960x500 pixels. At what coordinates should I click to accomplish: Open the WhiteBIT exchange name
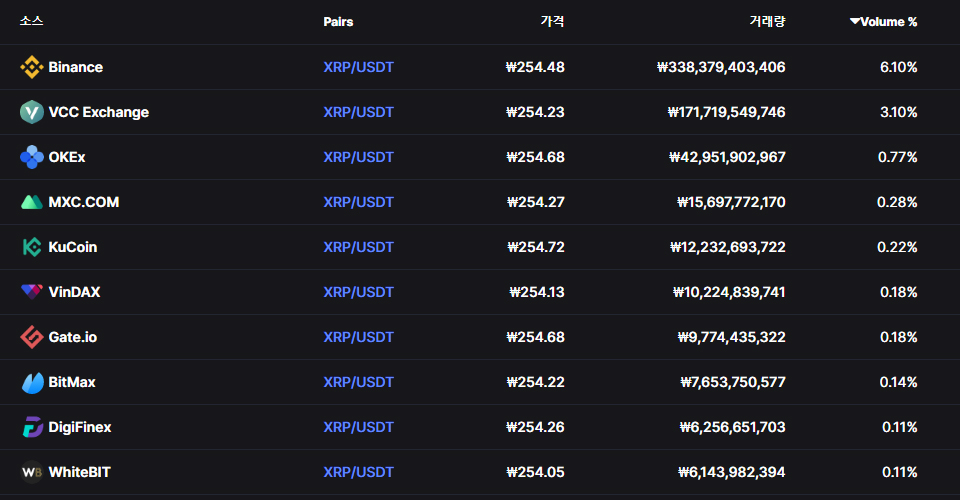pos(80,472)
